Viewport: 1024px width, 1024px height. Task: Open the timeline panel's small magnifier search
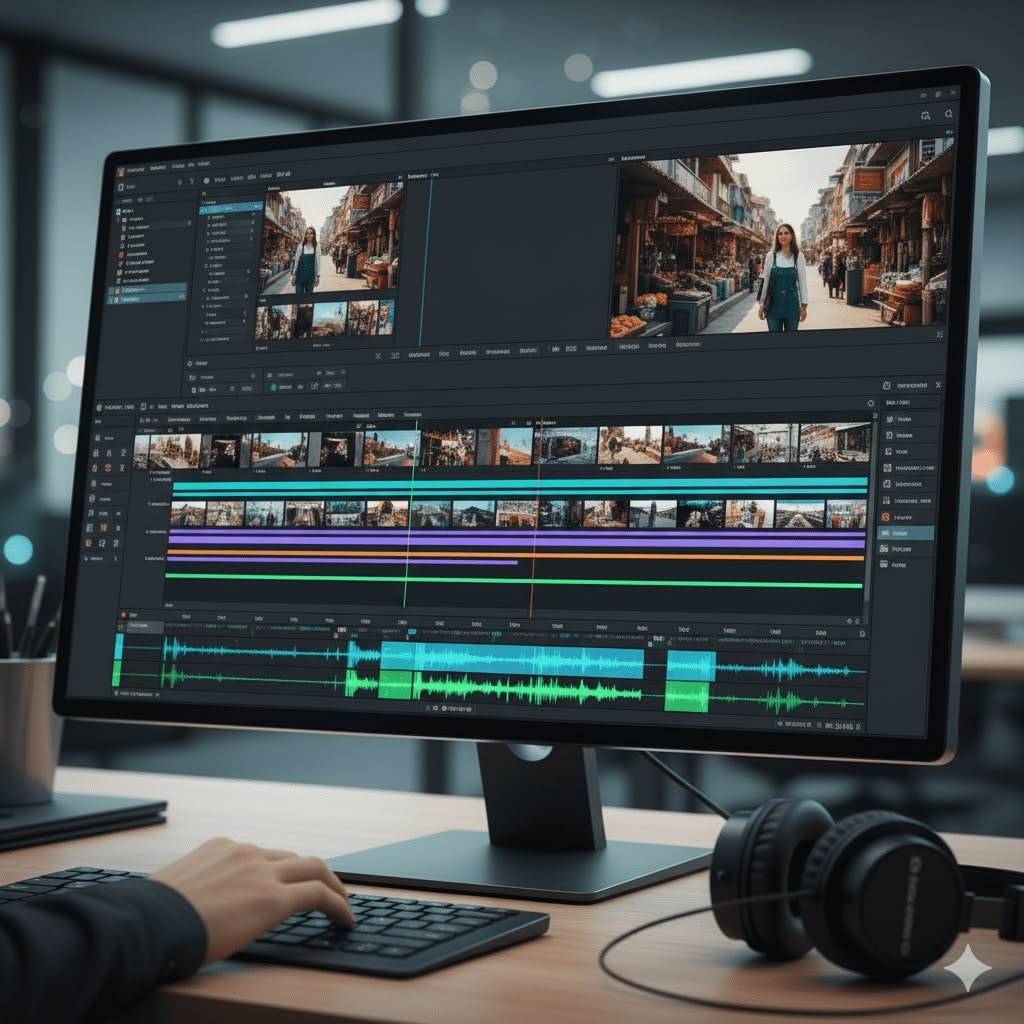[871, 404]
